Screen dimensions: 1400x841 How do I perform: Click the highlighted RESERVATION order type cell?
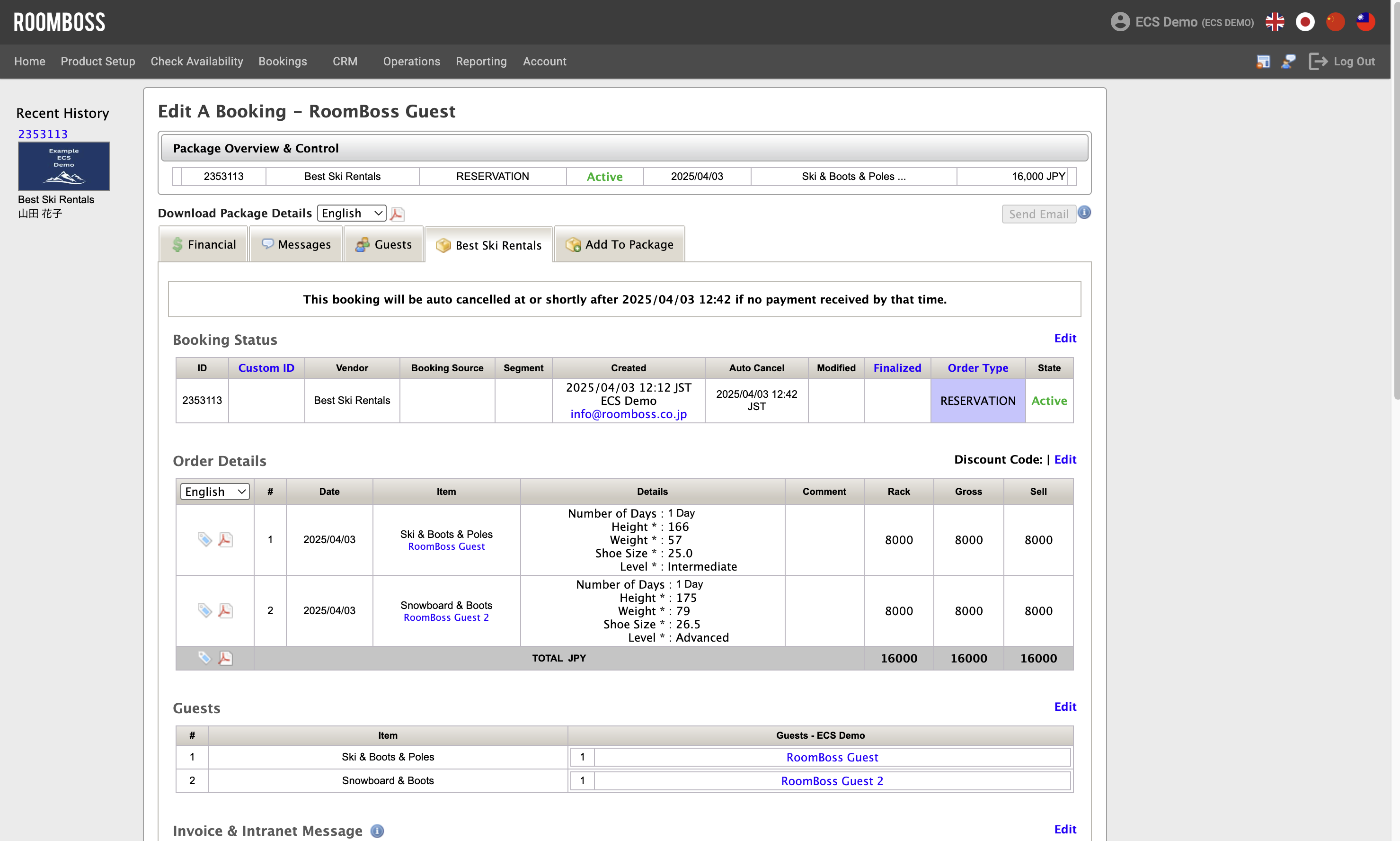point(977,401)
